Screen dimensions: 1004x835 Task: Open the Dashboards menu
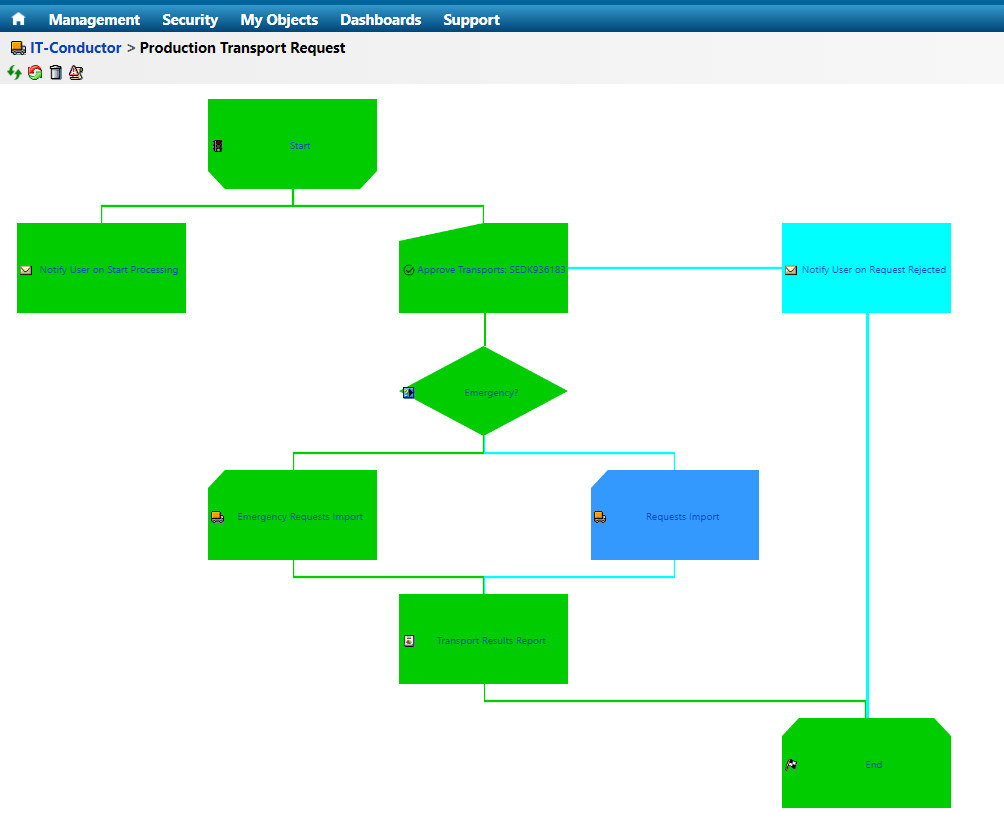380,20
